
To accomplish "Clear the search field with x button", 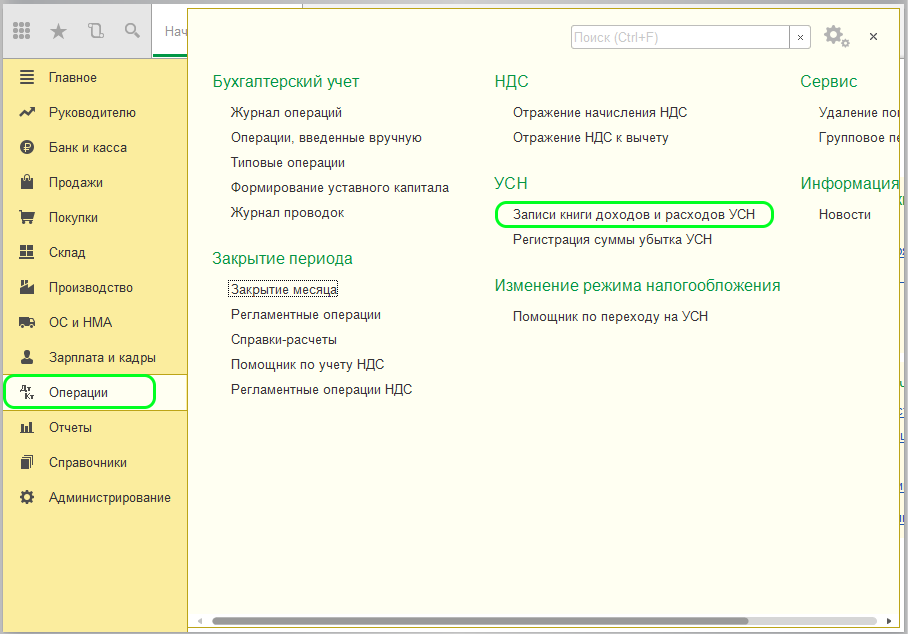I will tap(800, 37).
